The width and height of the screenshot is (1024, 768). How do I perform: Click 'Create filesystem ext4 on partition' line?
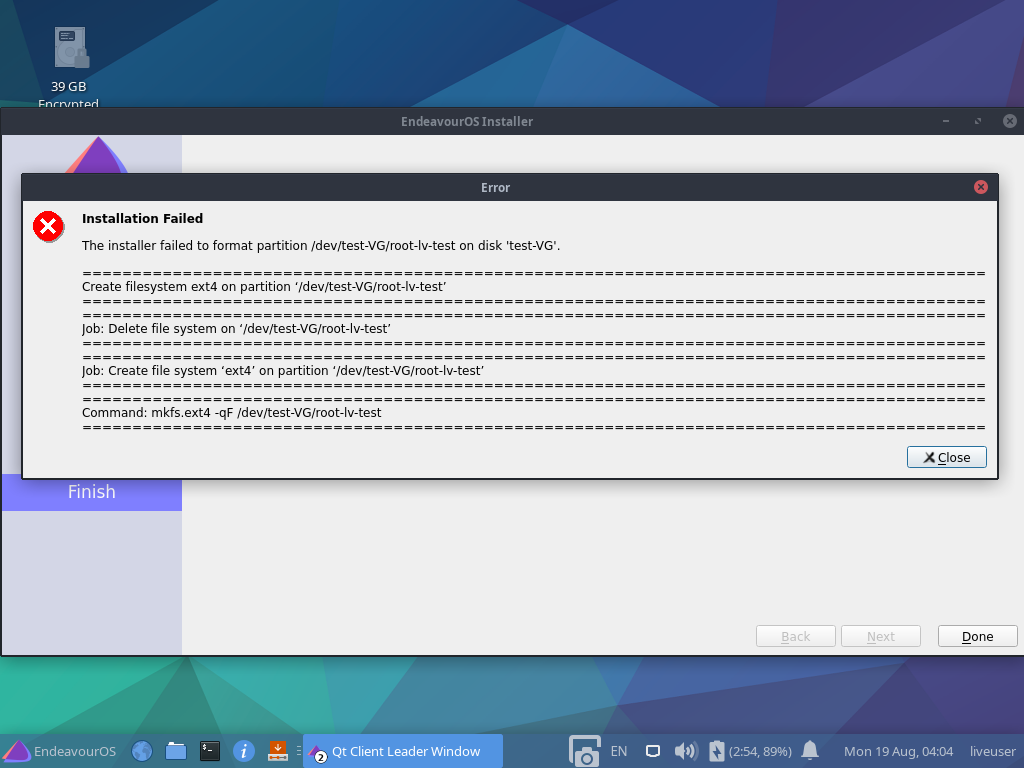point(264,287)
